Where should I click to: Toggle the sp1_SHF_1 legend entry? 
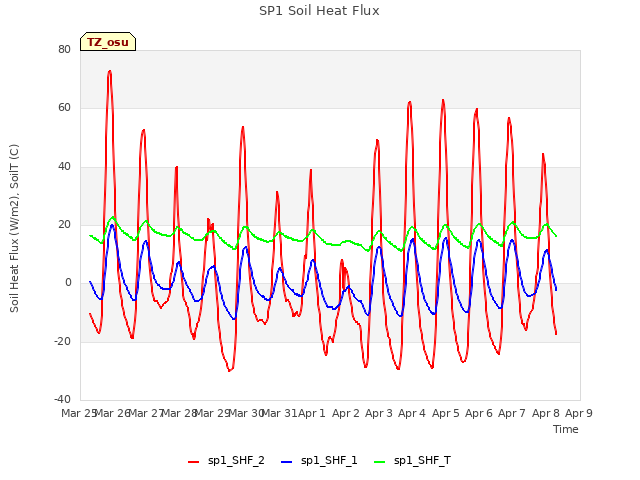coord(319,461)
